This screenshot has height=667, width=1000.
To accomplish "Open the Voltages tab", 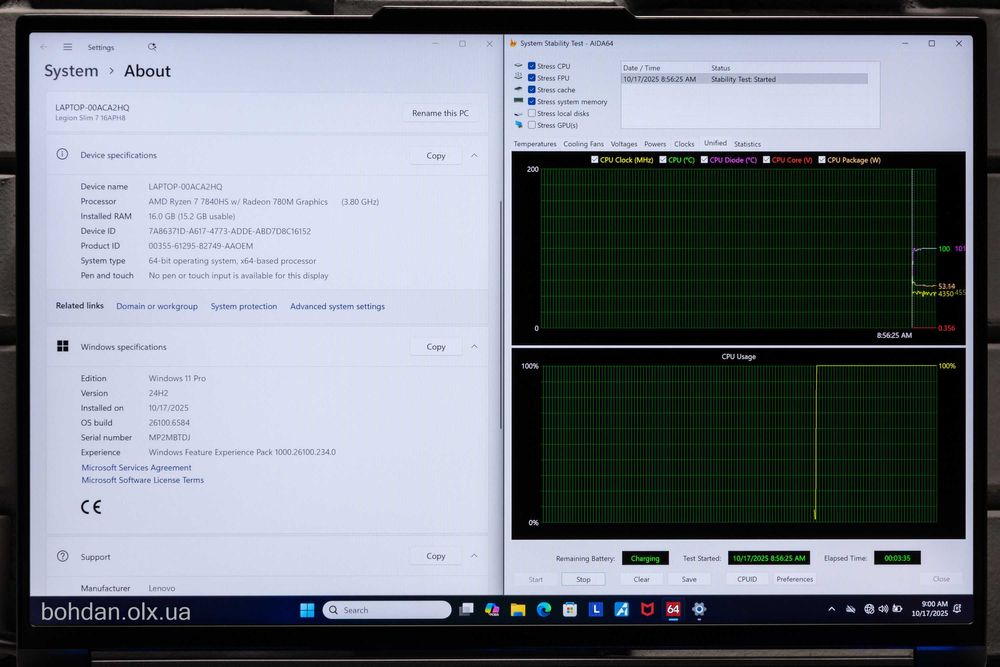I will 624,143.
